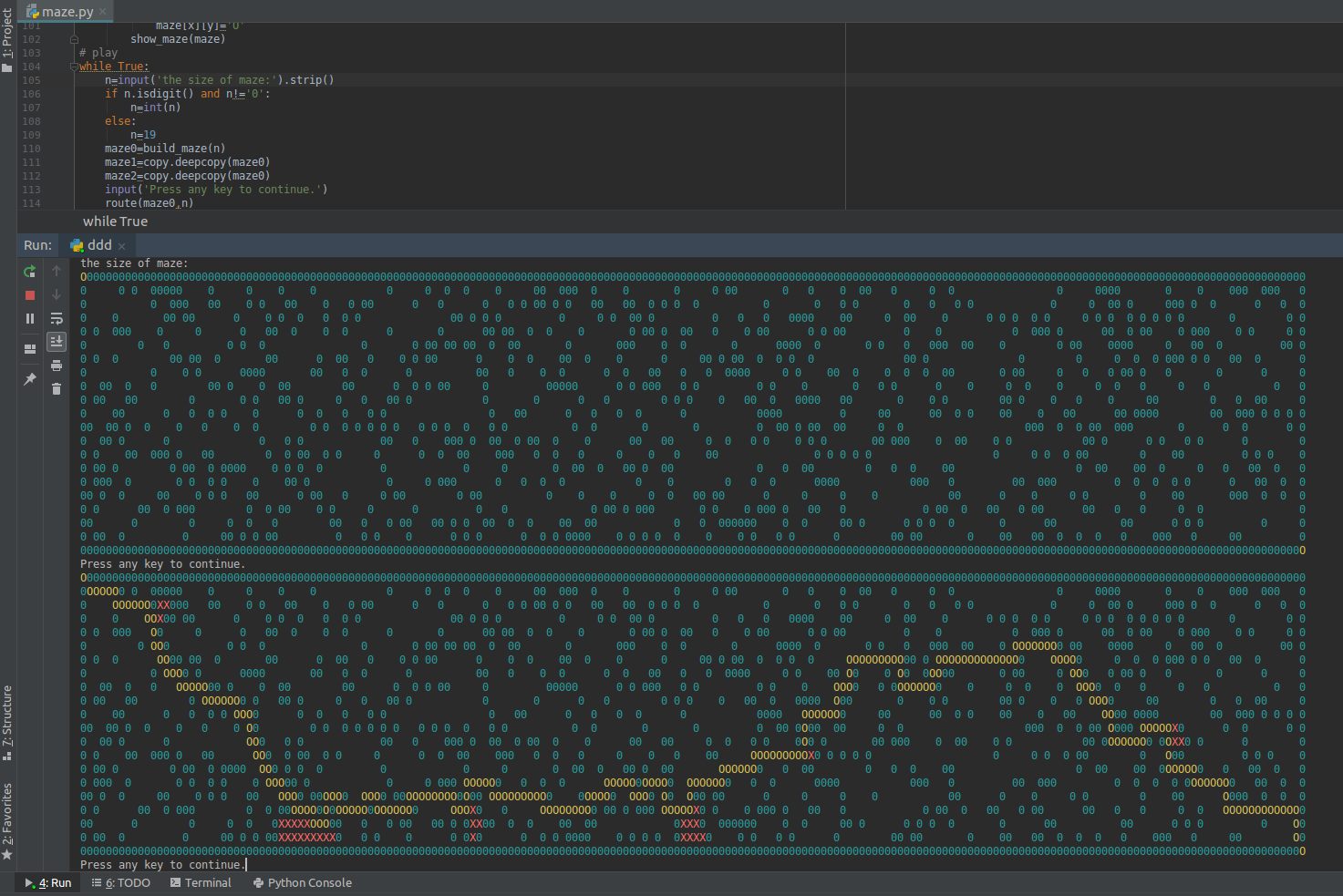Open the 2: Favorites side panel
The image size is (1343, 896).
[x=7, y=821]
